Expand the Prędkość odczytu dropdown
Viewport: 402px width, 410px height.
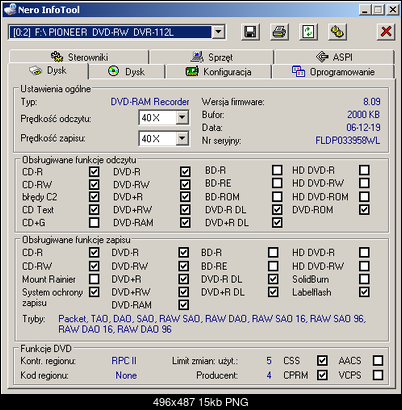(182, 118)
